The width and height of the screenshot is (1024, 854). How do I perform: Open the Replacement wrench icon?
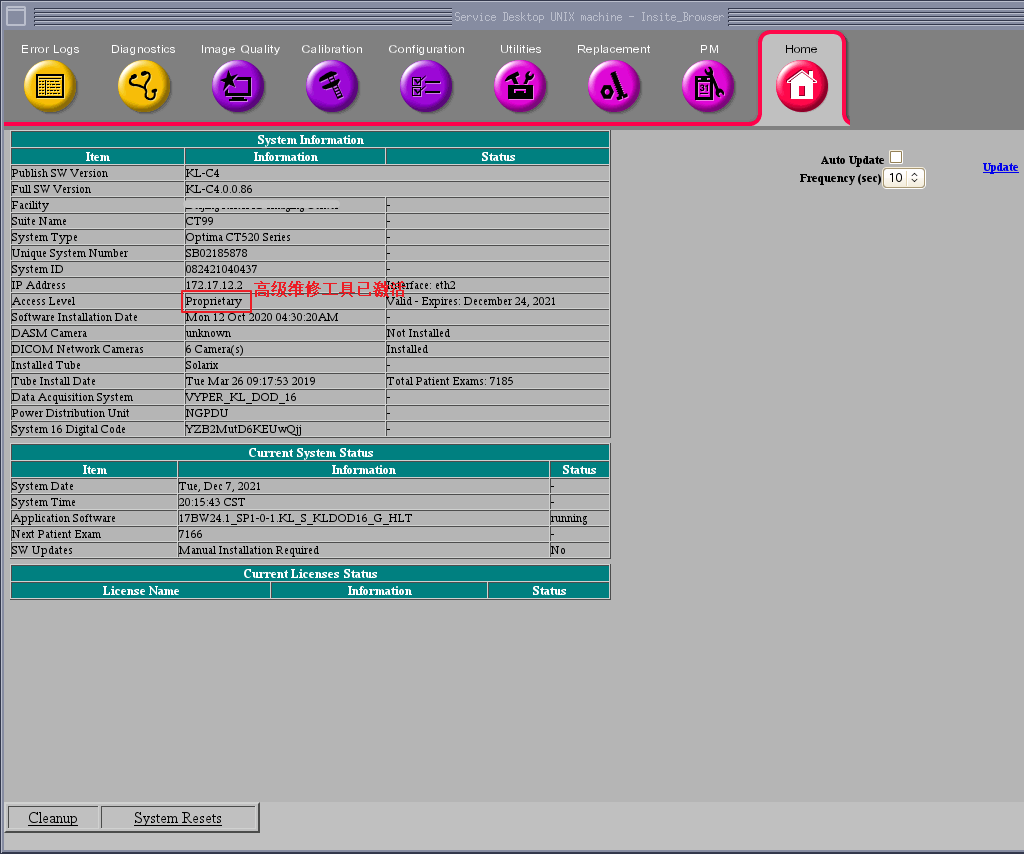pos(614,87)
